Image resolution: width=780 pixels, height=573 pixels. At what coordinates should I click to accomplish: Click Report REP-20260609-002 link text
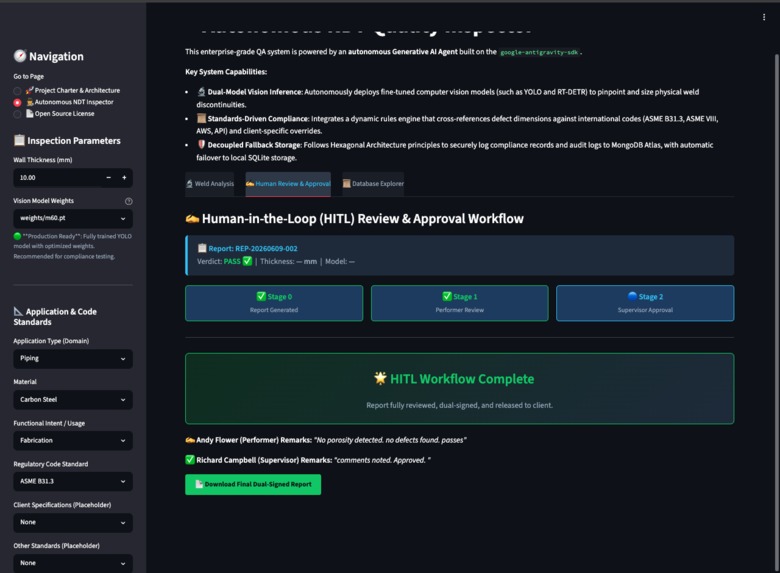click(253, 248)
